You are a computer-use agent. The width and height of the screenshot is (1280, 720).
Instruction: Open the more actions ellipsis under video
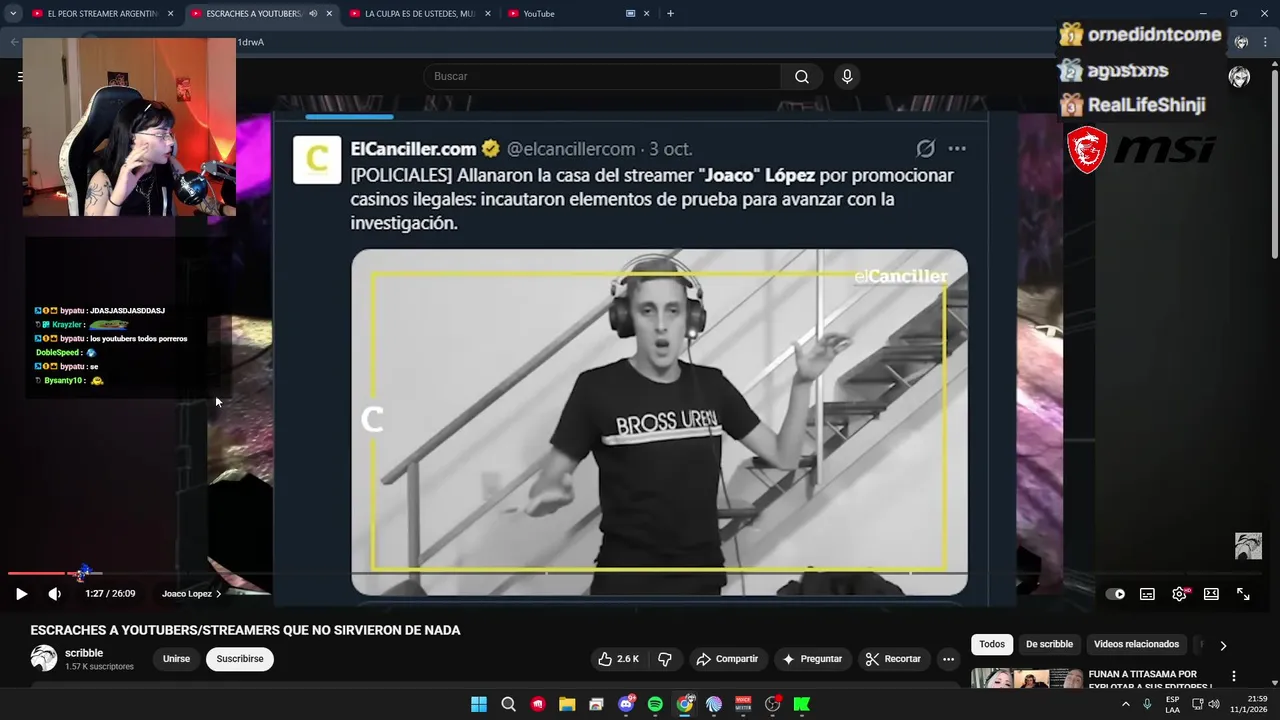[948, 659]
